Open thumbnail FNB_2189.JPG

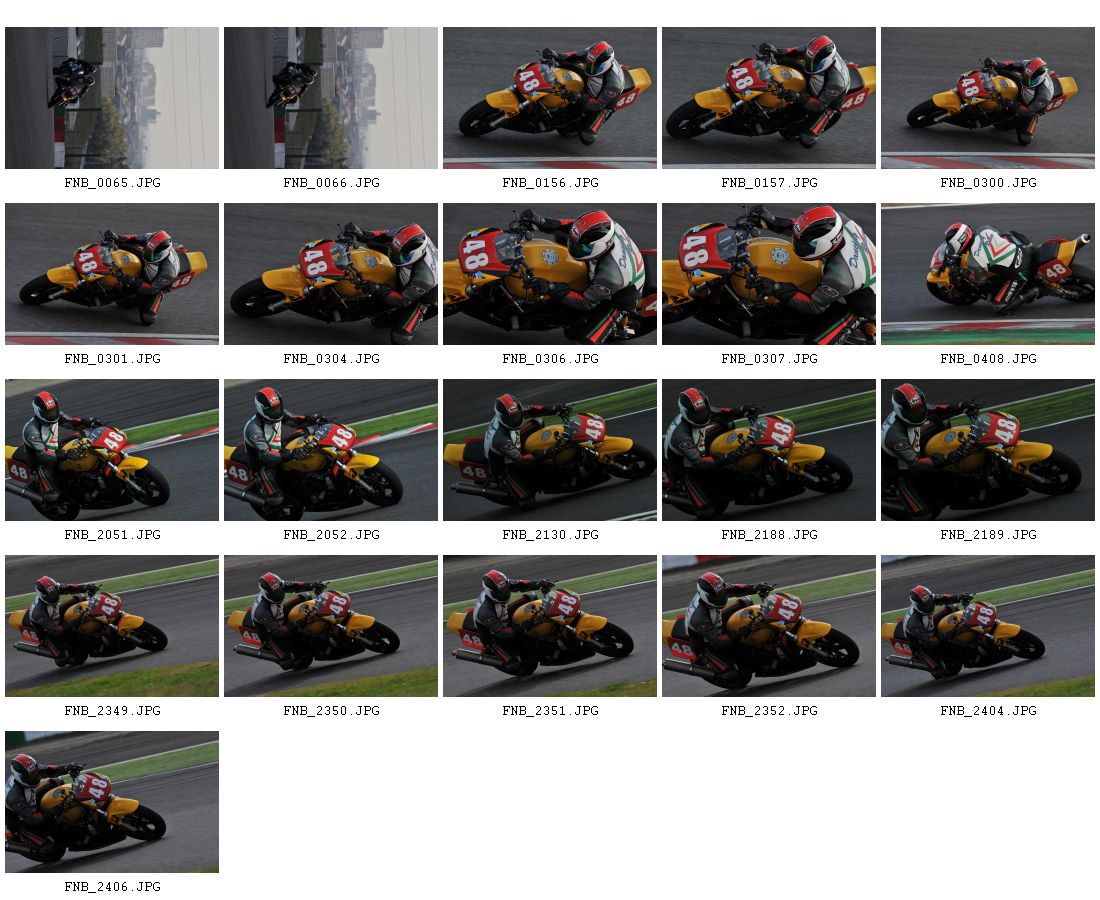tap(988, 450)
